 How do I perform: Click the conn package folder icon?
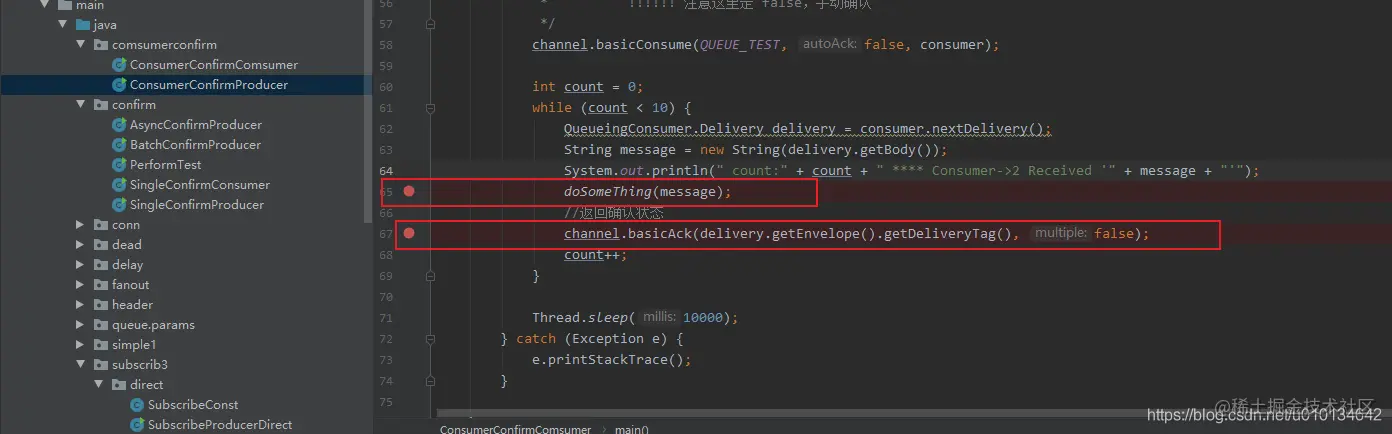pos(101,225)
